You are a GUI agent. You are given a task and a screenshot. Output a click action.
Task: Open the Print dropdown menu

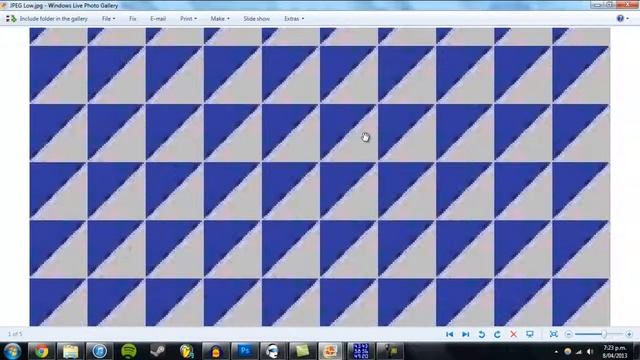pos(188,19)
